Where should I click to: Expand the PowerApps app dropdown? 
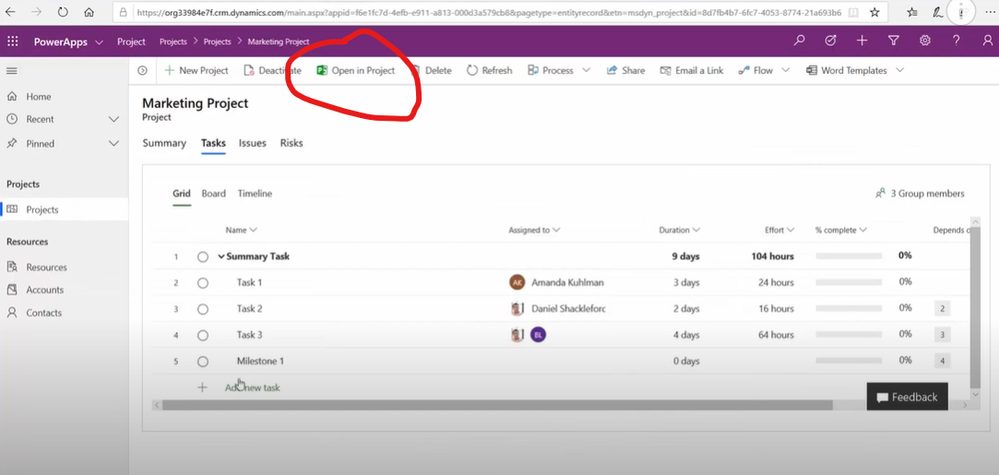(99, 42)
